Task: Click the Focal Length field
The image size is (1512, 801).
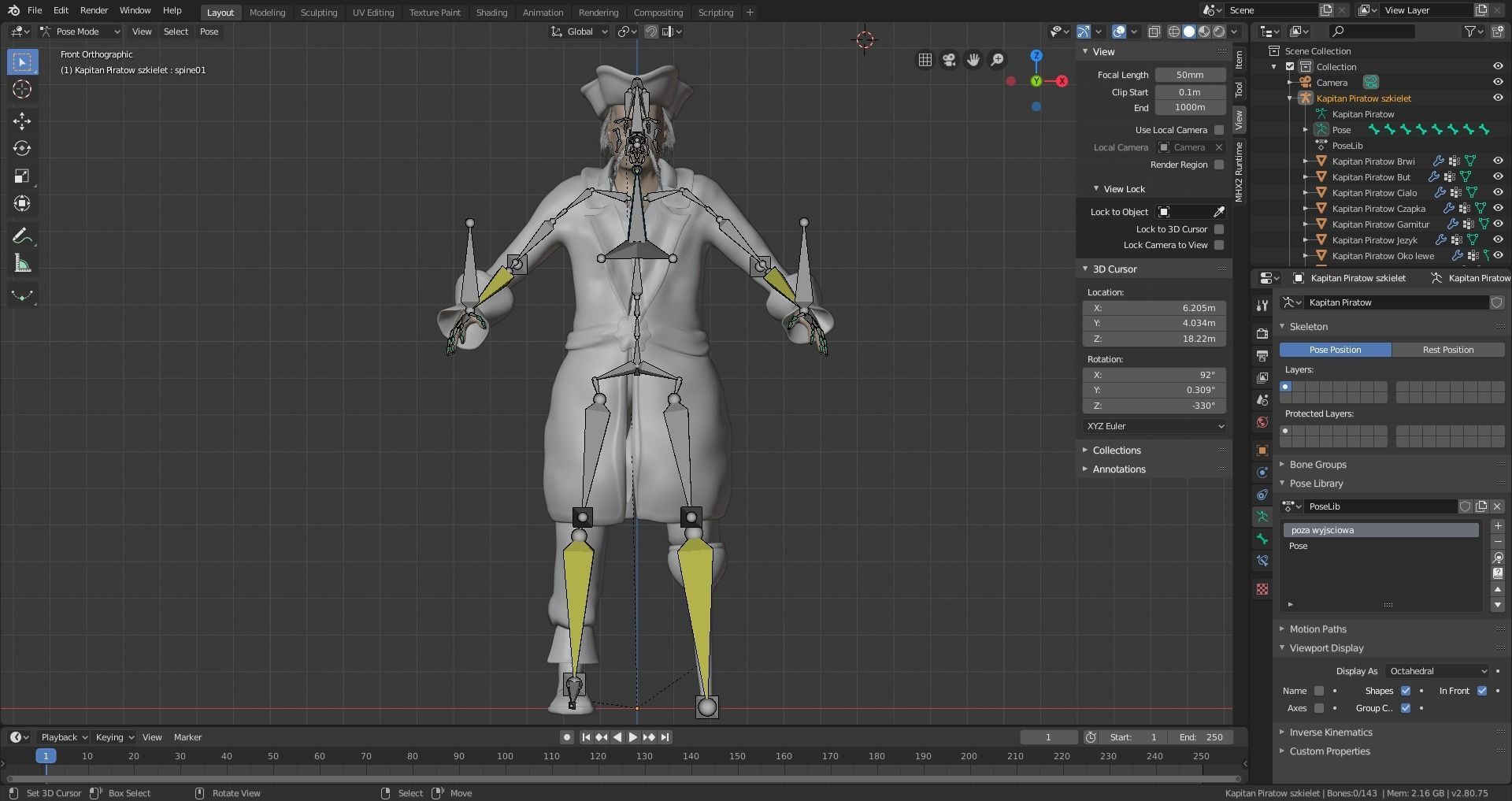Action: (x=1190, y=75)
